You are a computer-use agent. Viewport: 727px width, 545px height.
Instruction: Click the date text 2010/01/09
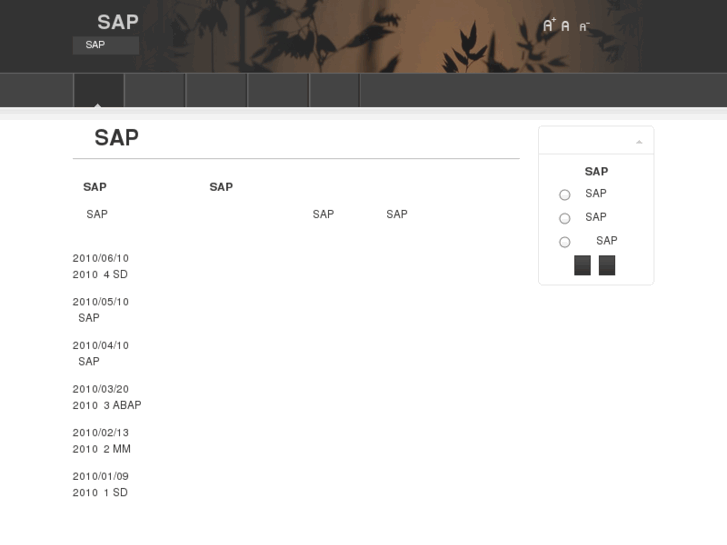pyautogui.click(x=101, y=476)
